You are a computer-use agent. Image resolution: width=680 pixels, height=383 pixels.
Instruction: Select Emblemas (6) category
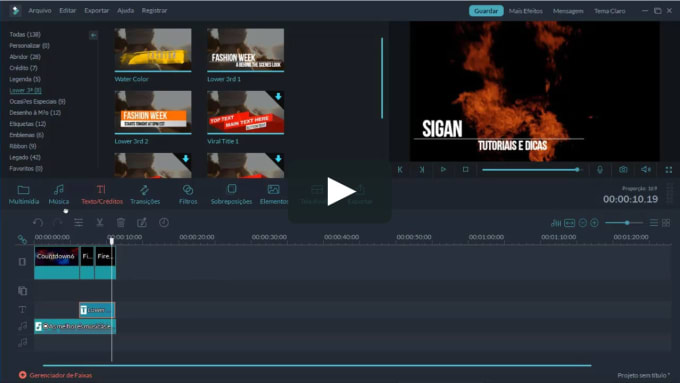26,135
